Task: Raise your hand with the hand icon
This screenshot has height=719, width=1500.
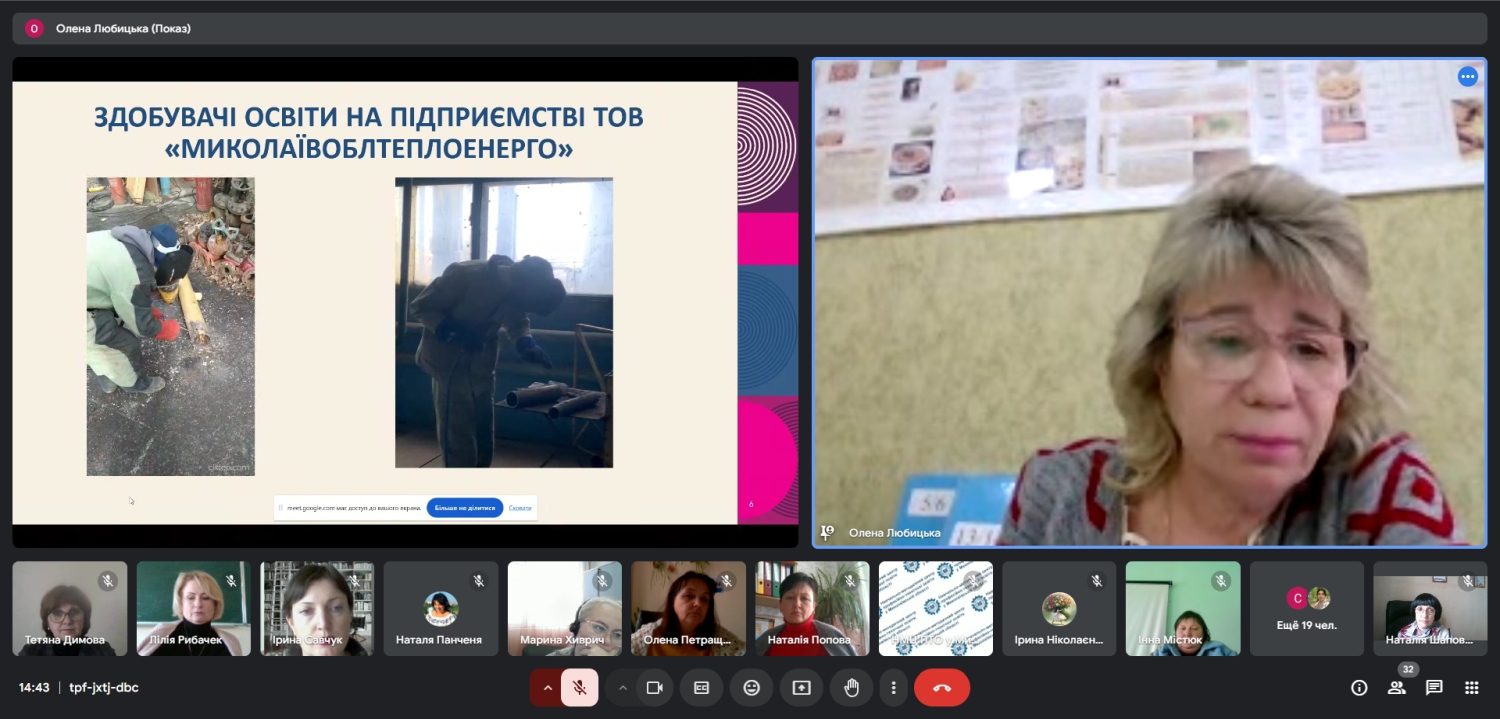Action: click(x=851, y=688)
